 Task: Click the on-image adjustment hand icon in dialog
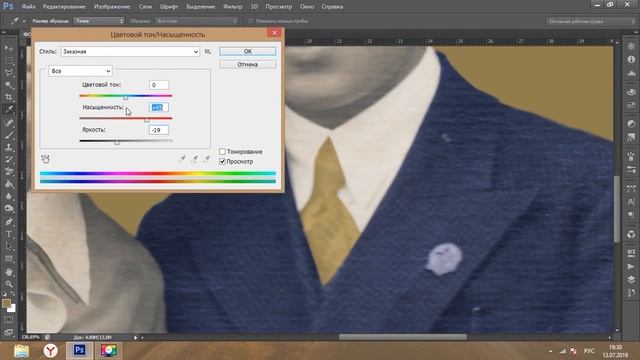pos(45,159)
